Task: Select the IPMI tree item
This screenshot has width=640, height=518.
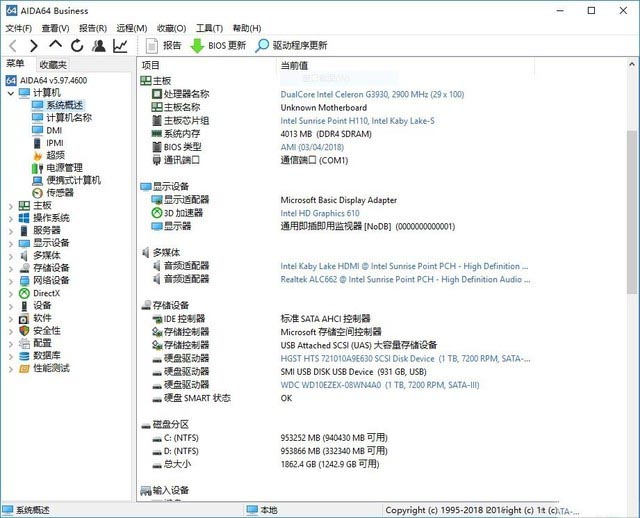Action: 55,143
